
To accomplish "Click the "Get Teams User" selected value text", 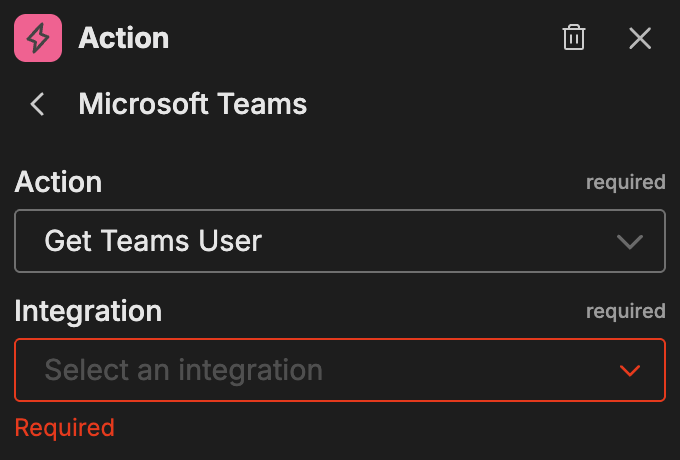I will (x=153, y=241).
